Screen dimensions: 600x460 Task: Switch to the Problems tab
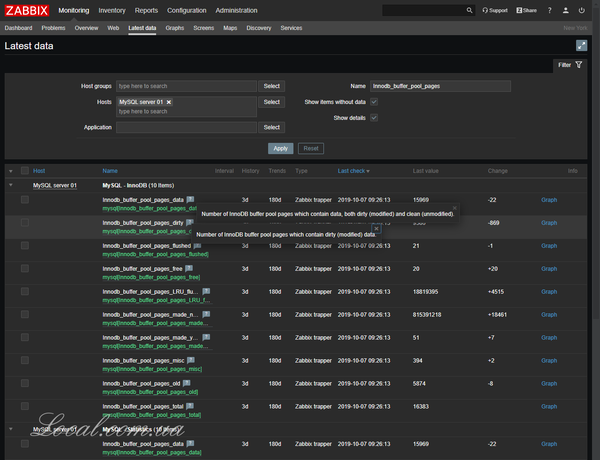53,28
